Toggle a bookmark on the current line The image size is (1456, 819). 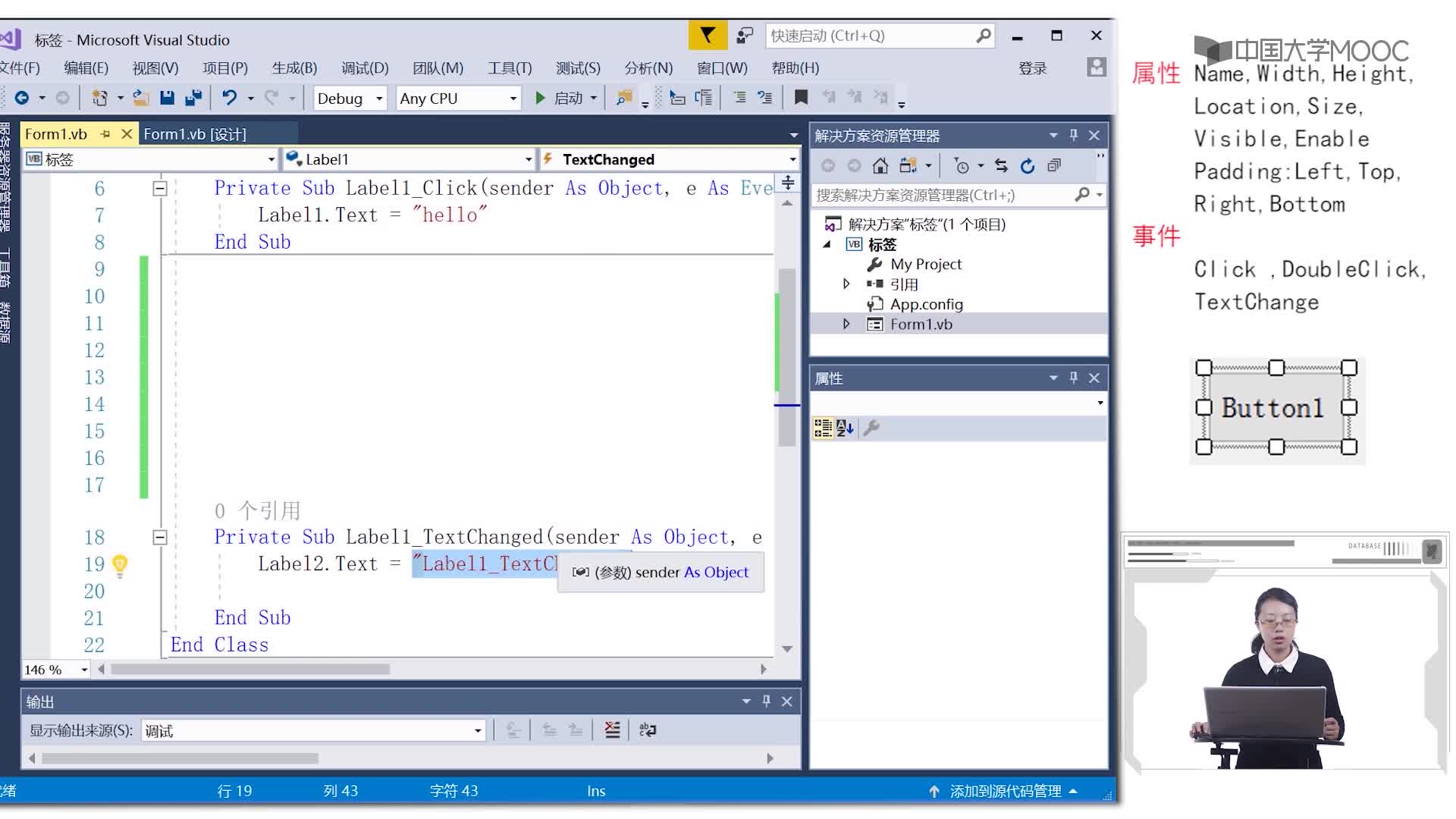pyautogui.click(x=801, y=97)
